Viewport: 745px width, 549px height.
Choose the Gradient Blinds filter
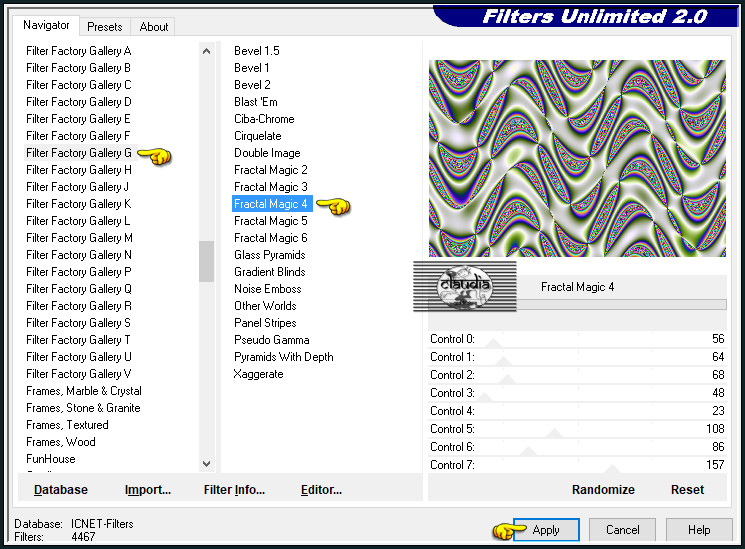[270, 272]
